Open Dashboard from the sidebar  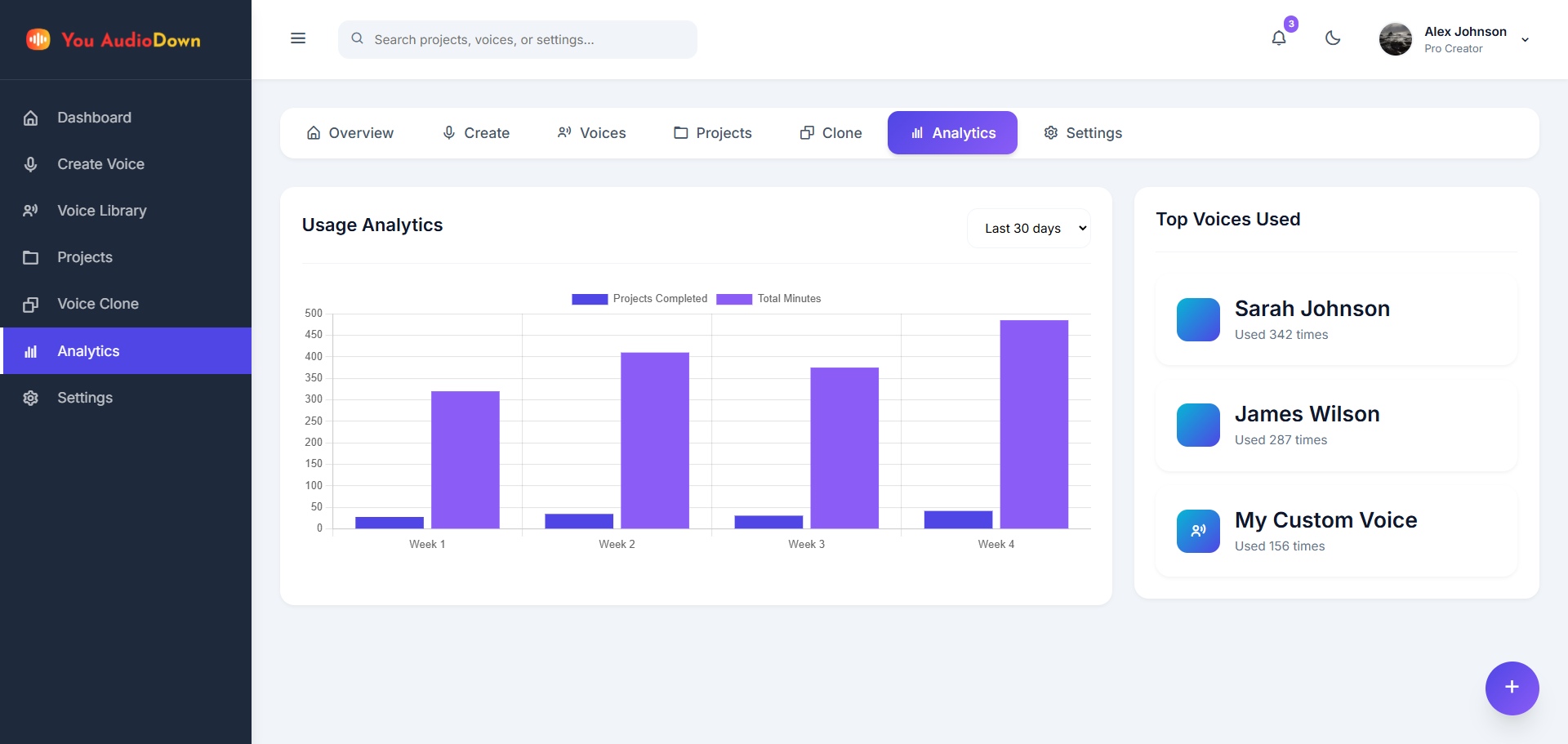tap(126, 118)
